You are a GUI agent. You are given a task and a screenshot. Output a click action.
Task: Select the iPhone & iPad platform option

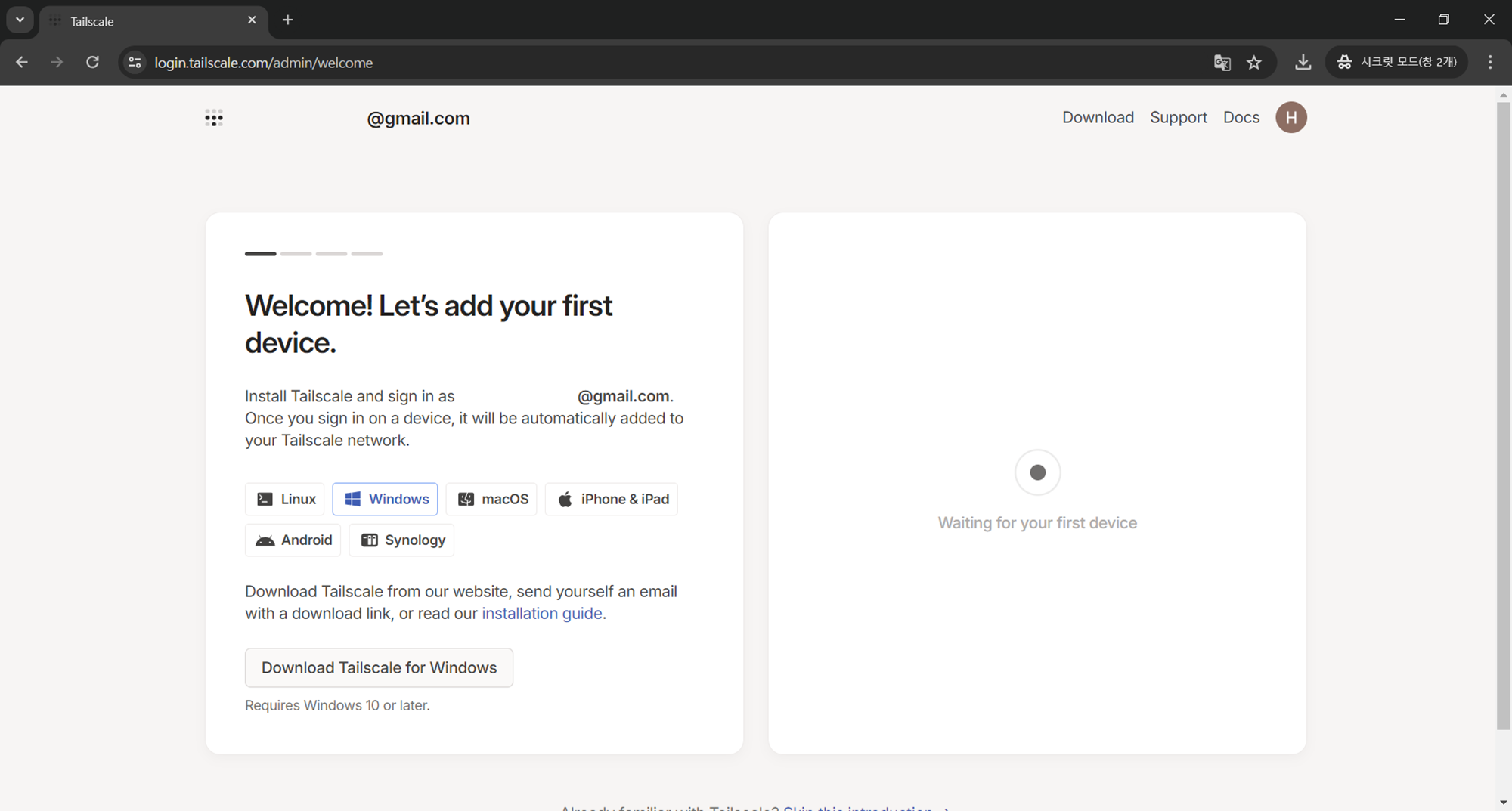(612, 499)
